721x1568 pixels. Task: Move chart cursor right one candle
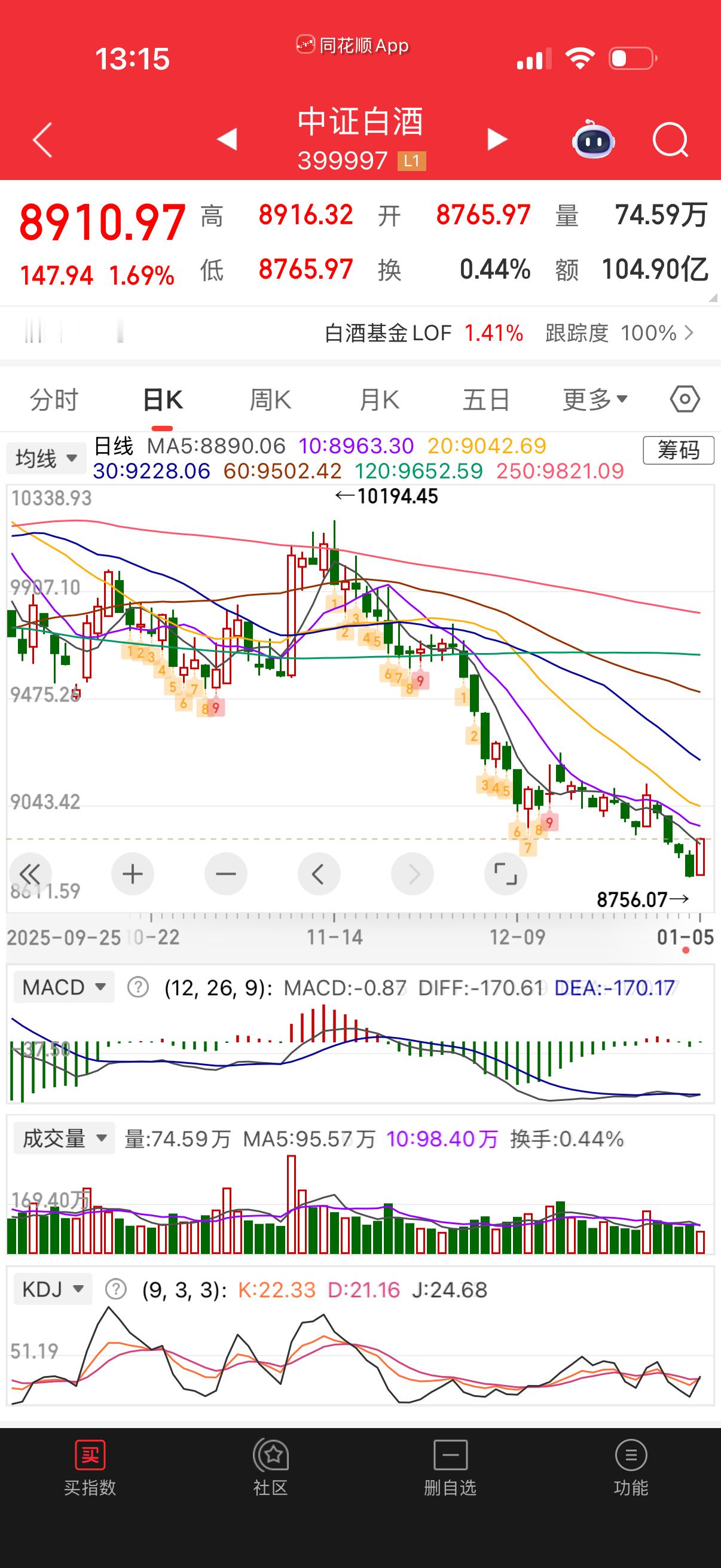(412, 874)
